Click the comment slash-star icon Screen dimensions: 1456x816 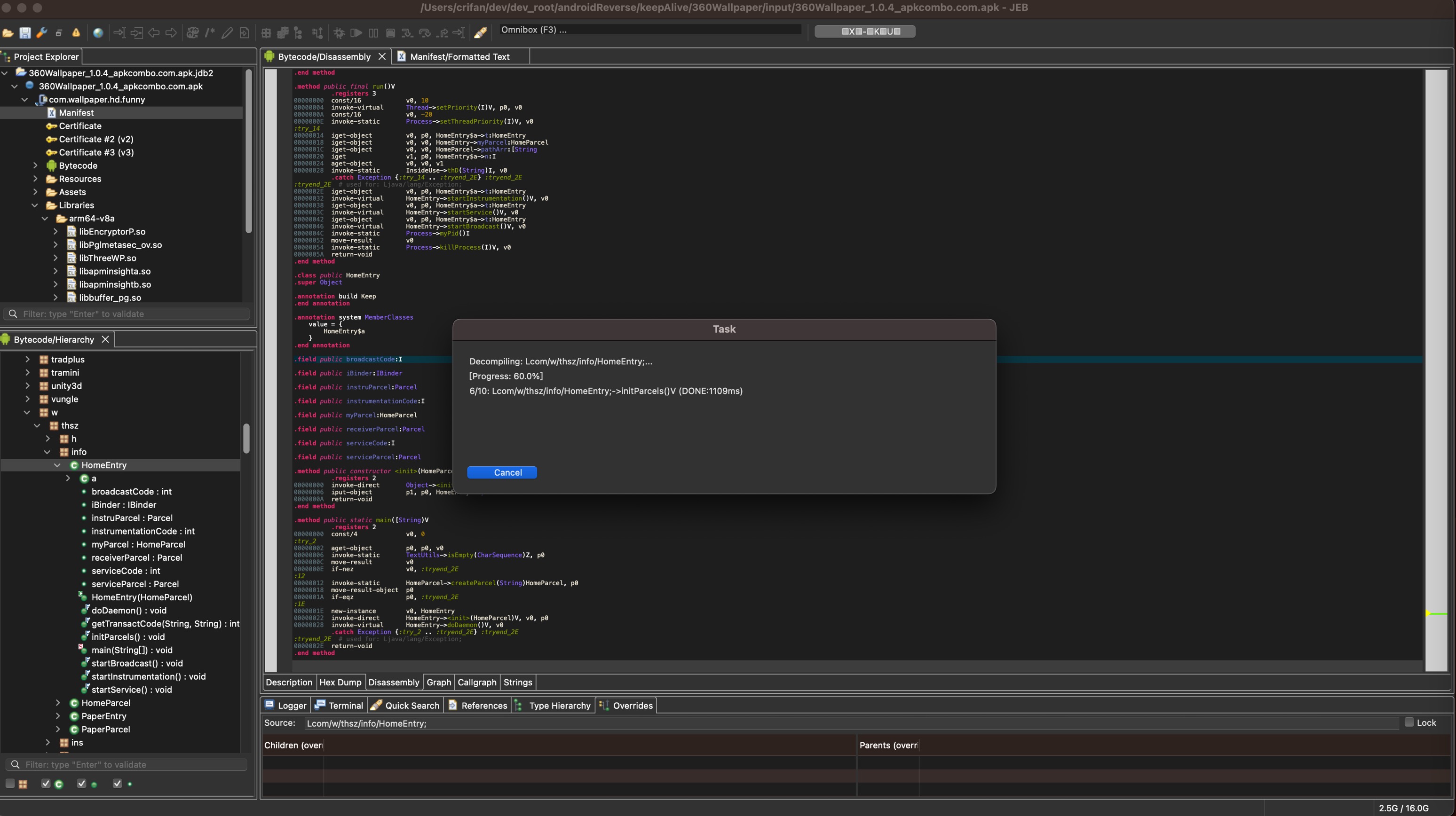210,33
